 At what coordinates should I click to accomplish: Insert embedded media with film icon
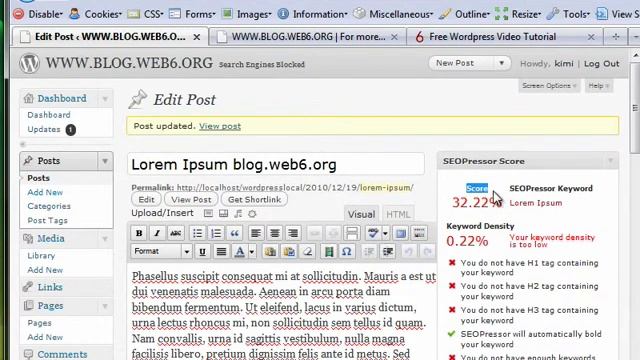click(329, 251)
